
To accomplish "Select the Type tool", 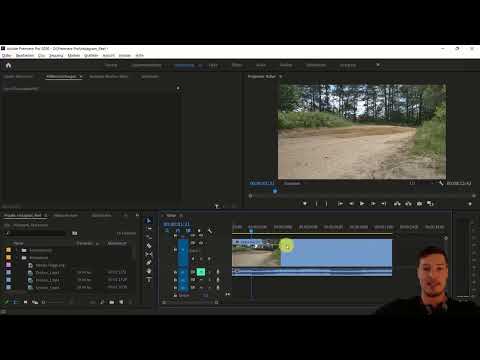I will (x=149, y=279).
